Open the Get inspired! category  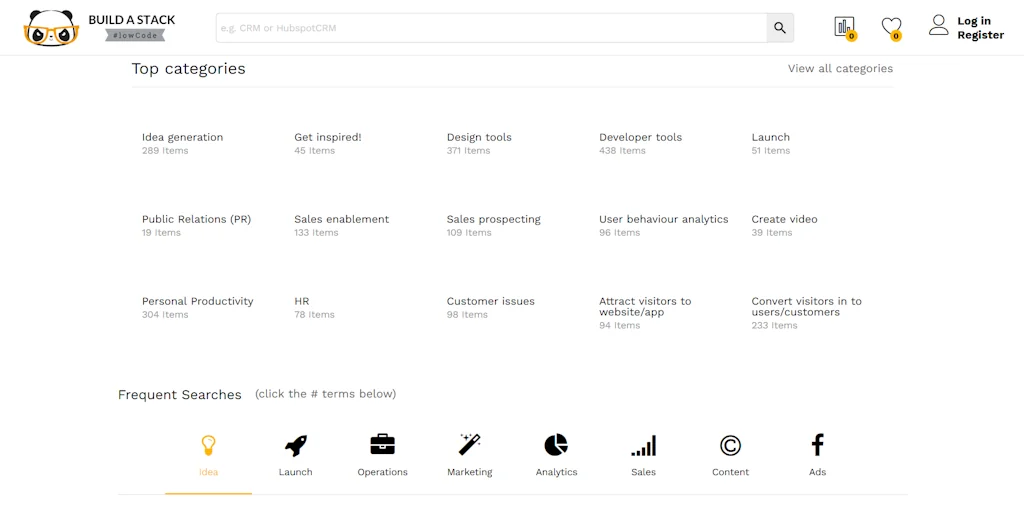328,137
